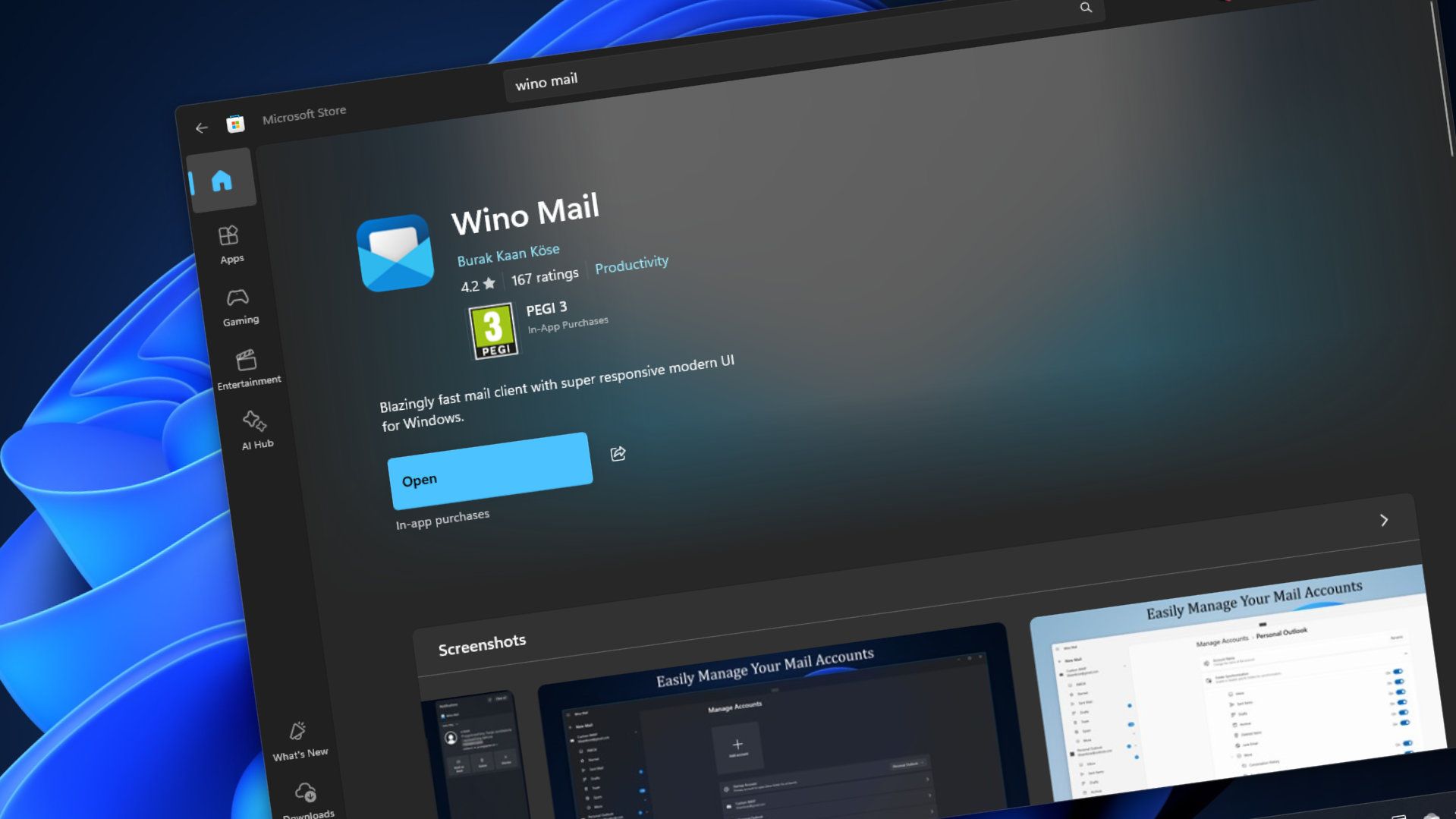Click the 'wino mail' search input field
The width and height of the screenshot is (1456, 819).
point(546,80)
